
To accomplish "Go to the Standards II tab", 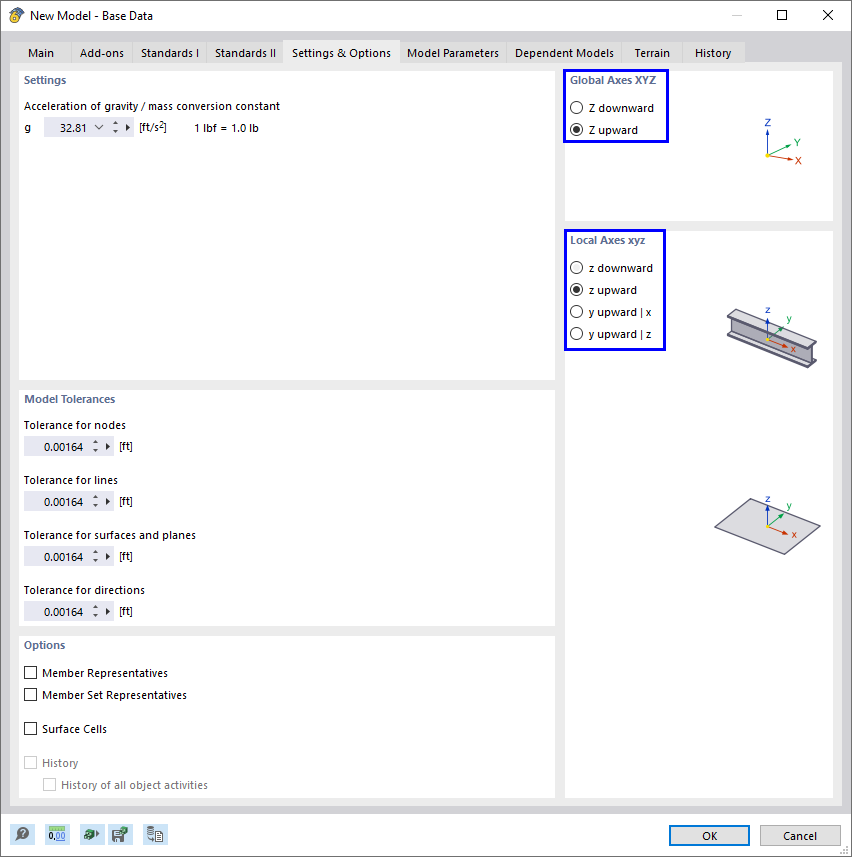I will coord(245,53).
